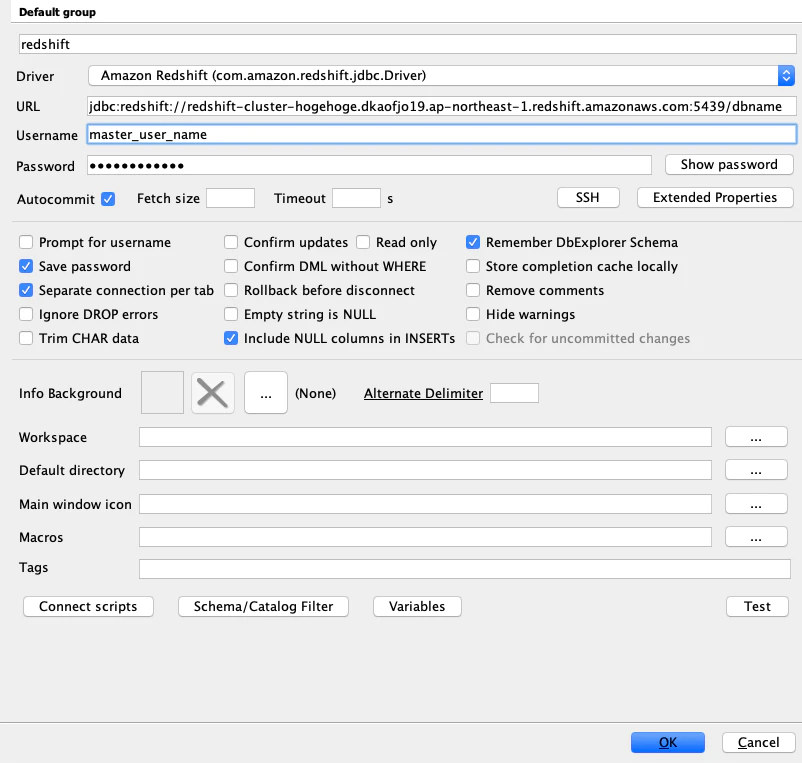This screenshot has width=802, height=763.
Task: Open connection Variables
Action: click(417, 607)
